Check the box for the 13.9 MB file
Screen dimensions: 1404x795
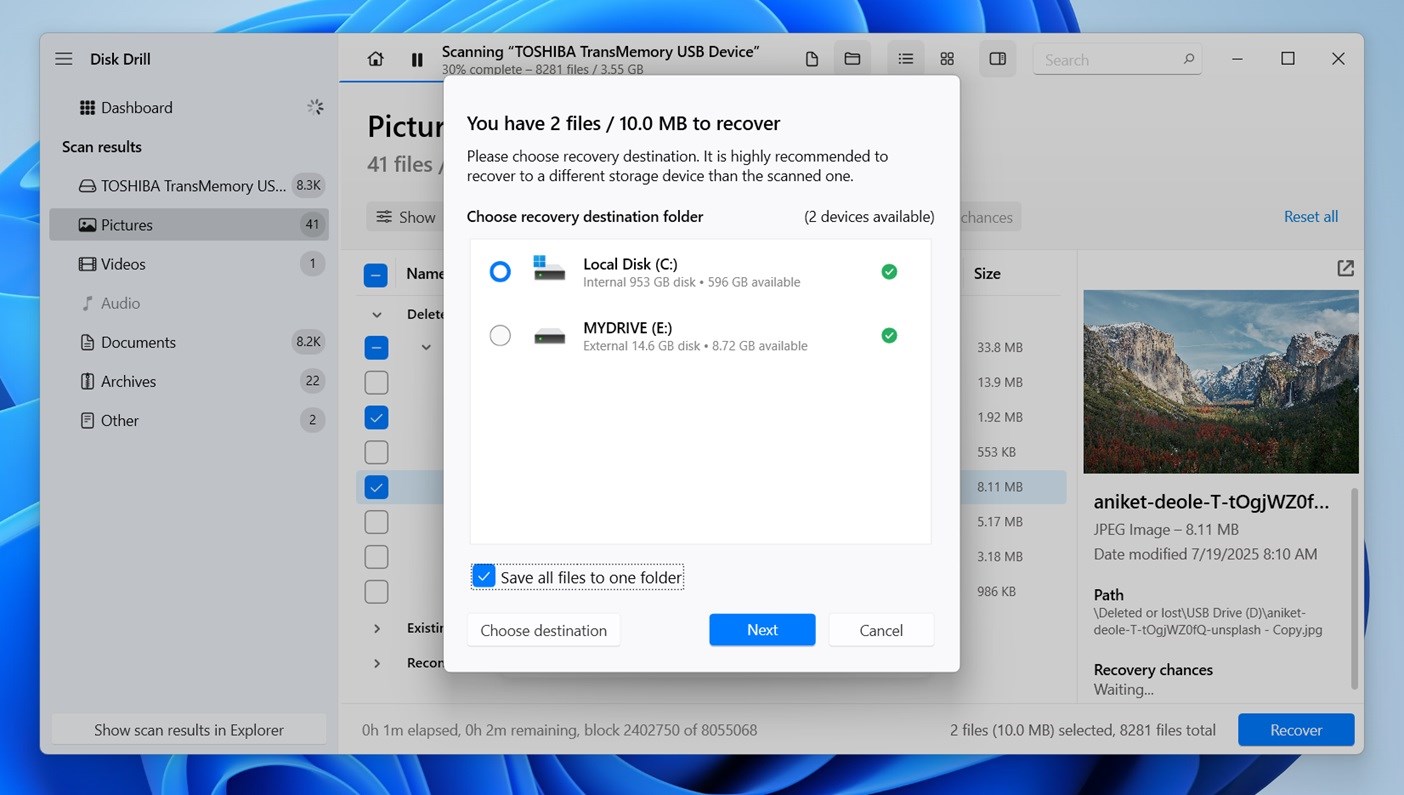[x=376, y=382]
